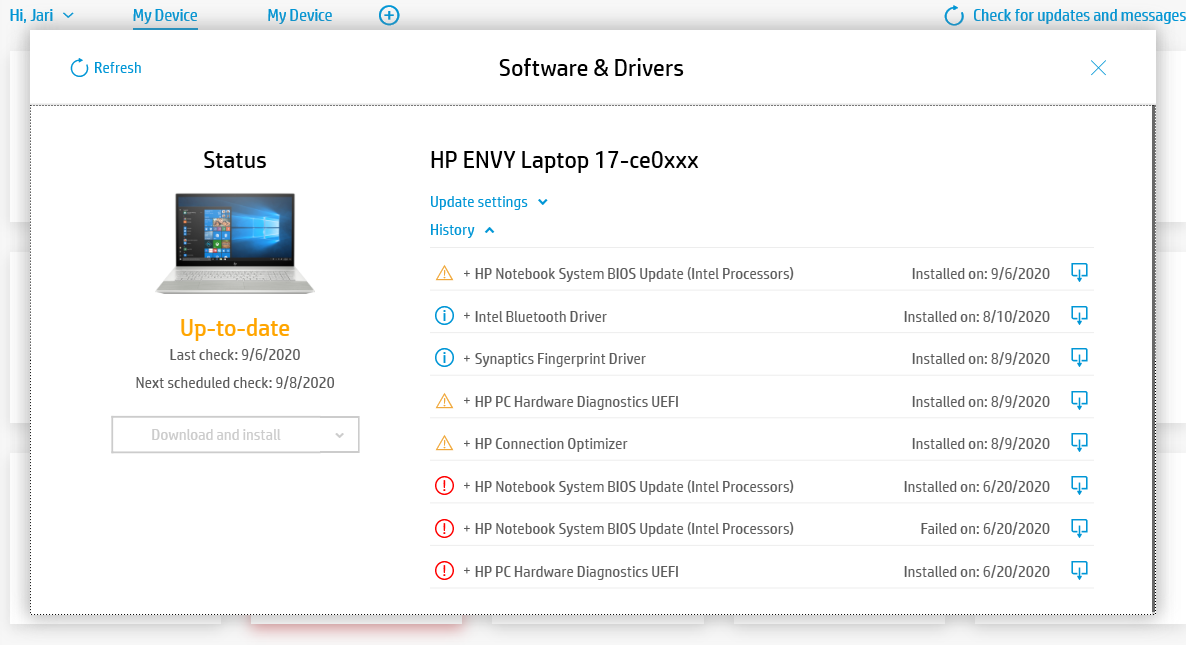Collapse the History section
Image resolution: width=1186 pixels, height=645 pixels.
462,230
